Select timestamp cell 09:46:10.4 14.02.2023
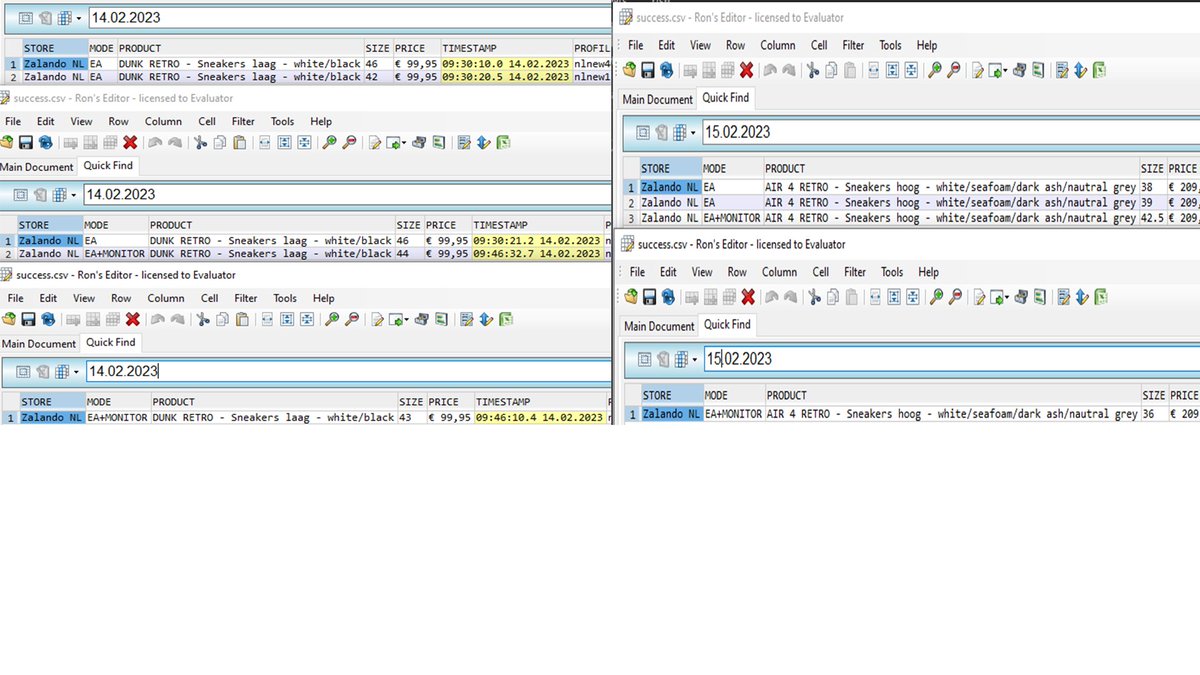Image resolution: width=1200 pixels, height=675 pixels. [x=539, y=417]
